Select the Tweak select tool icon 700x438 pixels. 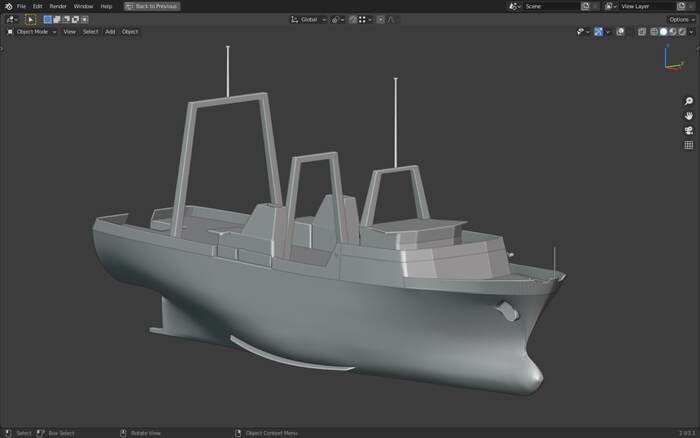[30, 19]
